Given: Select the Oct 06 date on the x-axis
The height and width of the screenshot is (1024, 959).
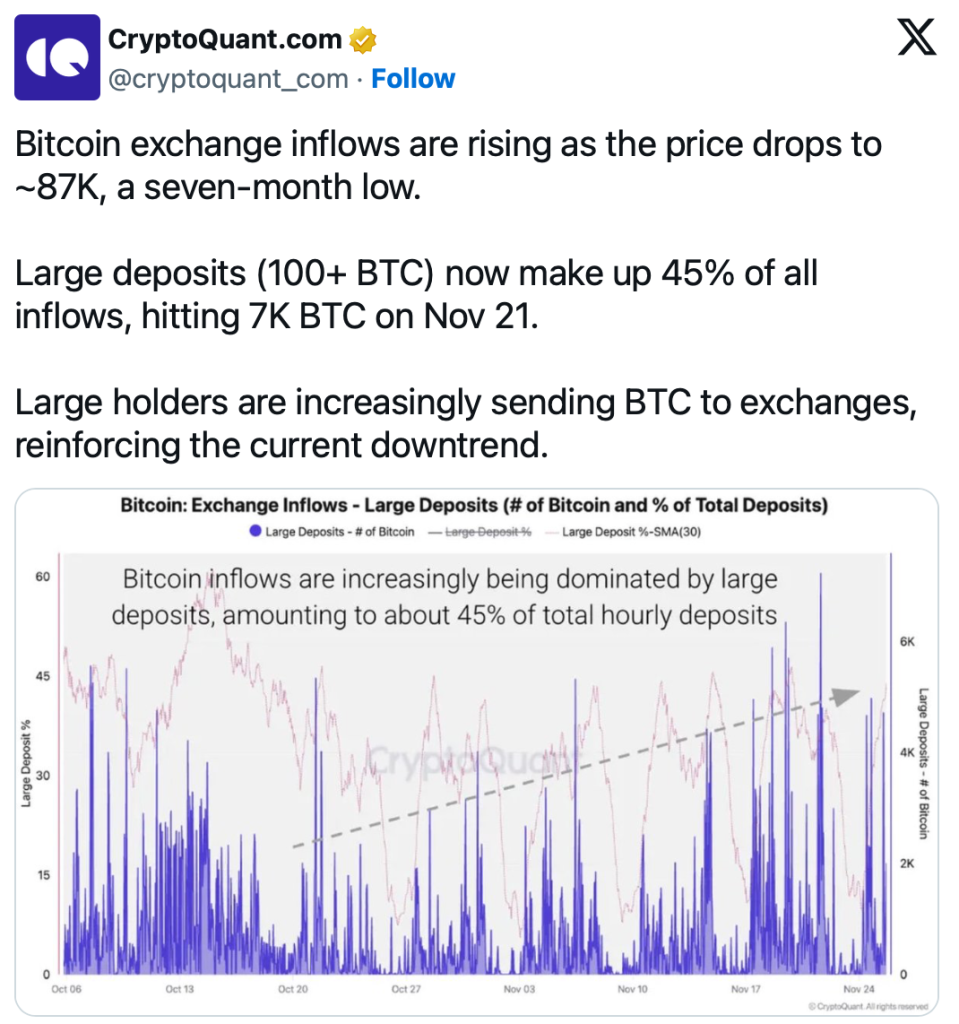Looking at the screenshot, I should tap(66, 989).
